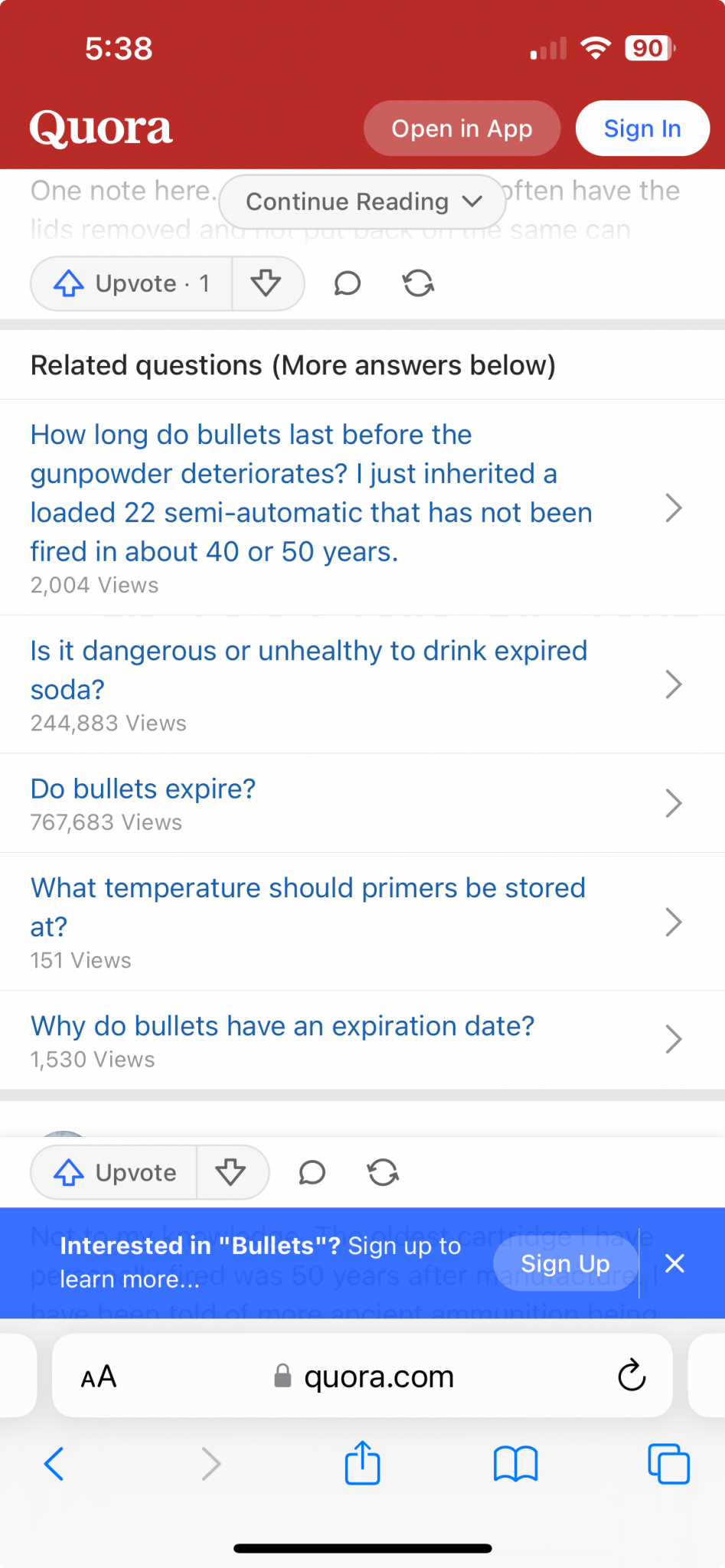Open Safari AA text size menu
Screen dimensions: 725x1568
[x=99, y=1377]
